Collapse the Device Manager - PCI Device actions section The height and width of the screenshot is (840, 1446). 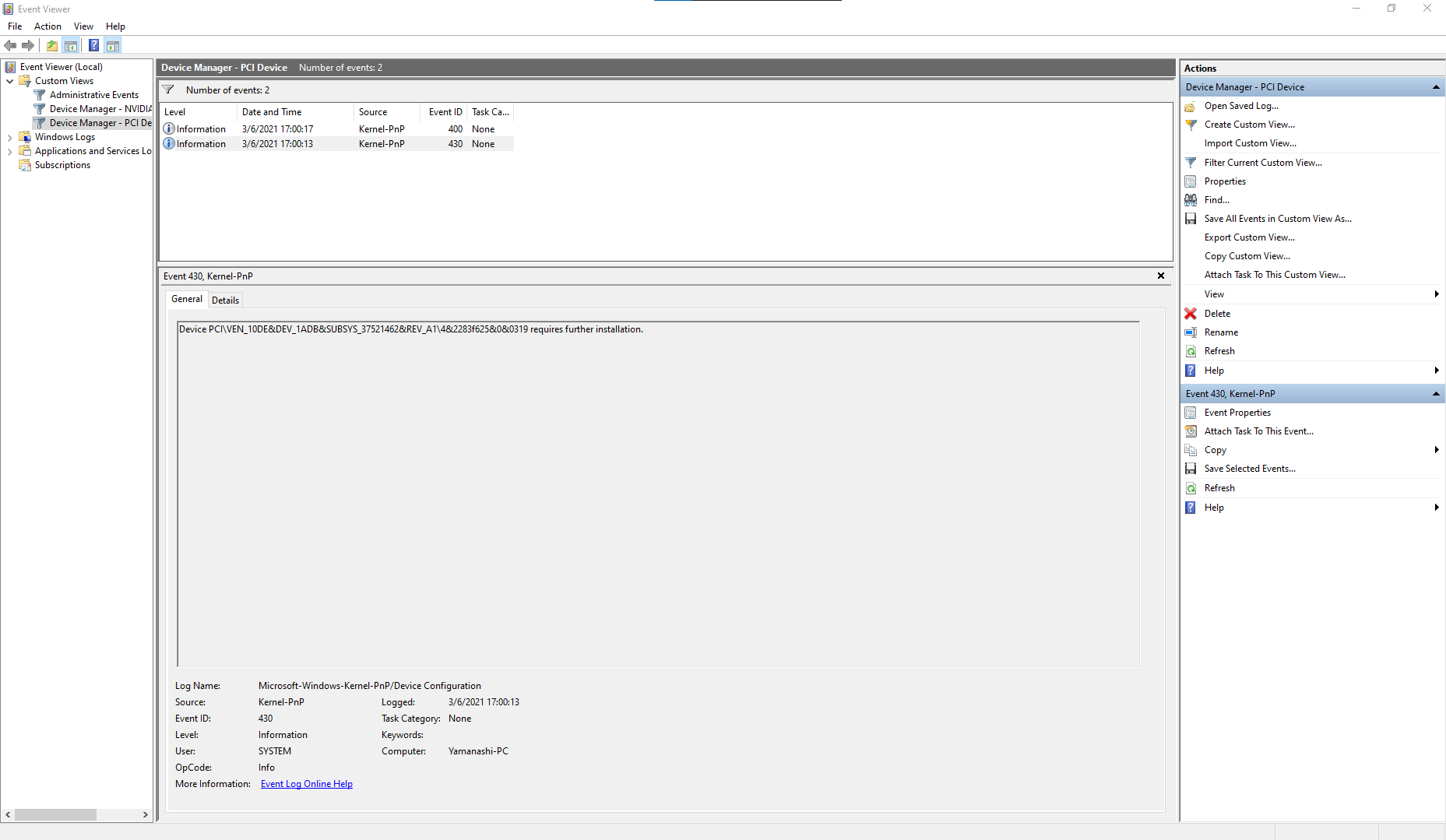pyautogui.click(x=1436, y=87)
